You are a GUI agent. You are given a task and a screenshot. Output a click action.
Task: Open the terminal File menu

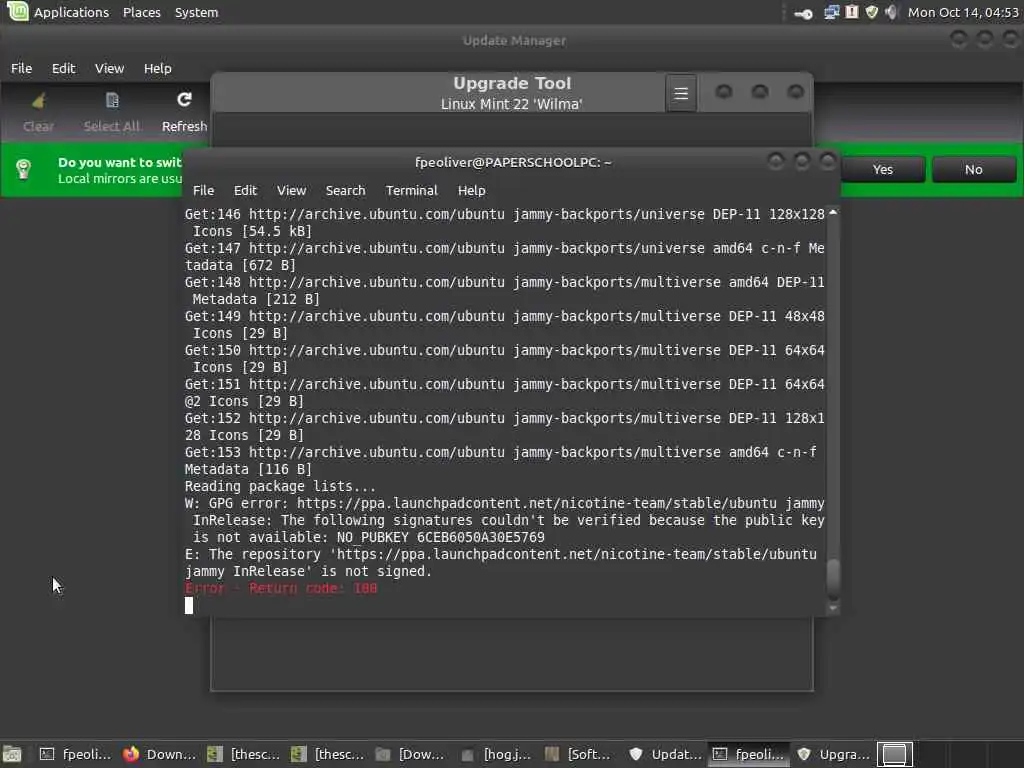203,191
